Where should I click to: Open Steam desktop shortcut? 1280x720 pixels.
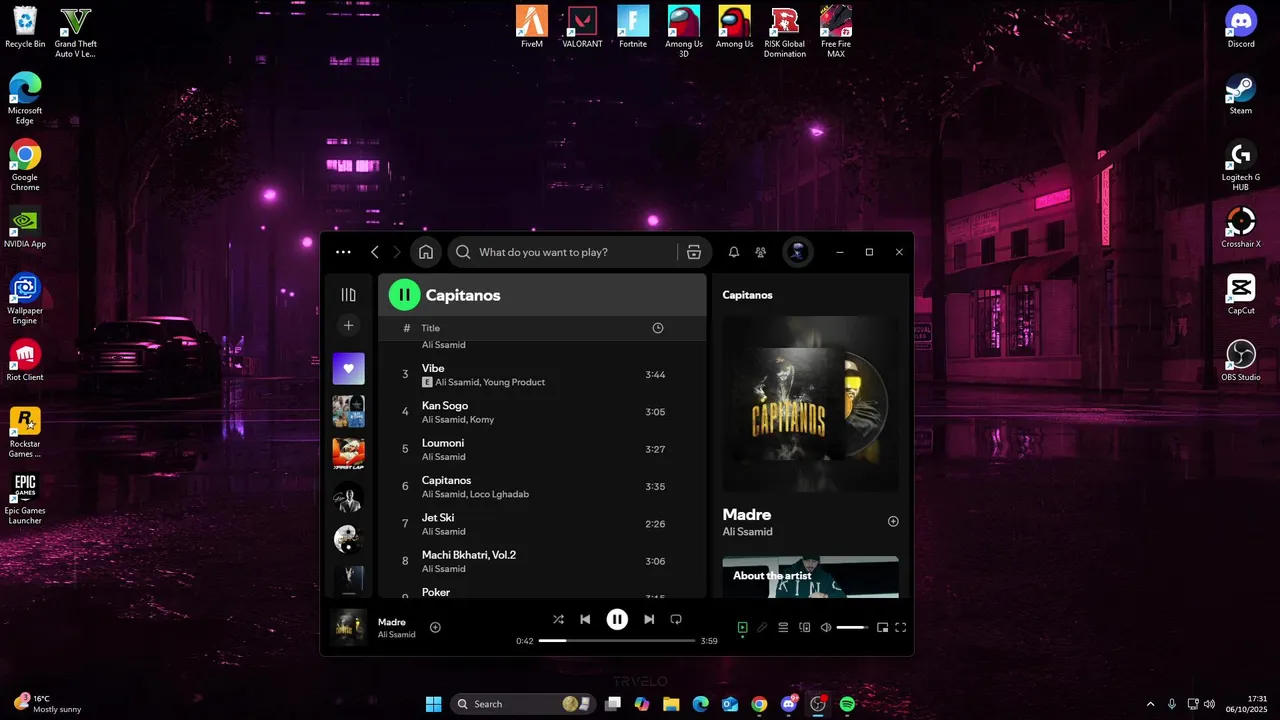(1241, 94)
